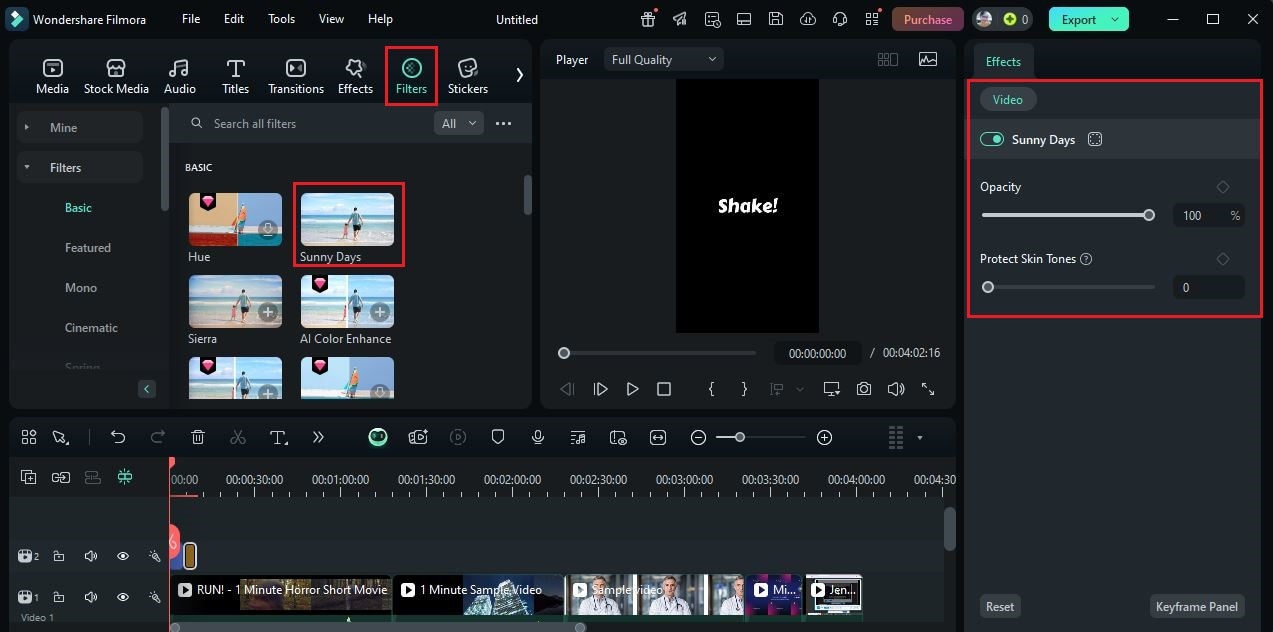Open the All filter type dropdown
Viewport: 1273px width, 632px height.
click(x=458, y=123)
